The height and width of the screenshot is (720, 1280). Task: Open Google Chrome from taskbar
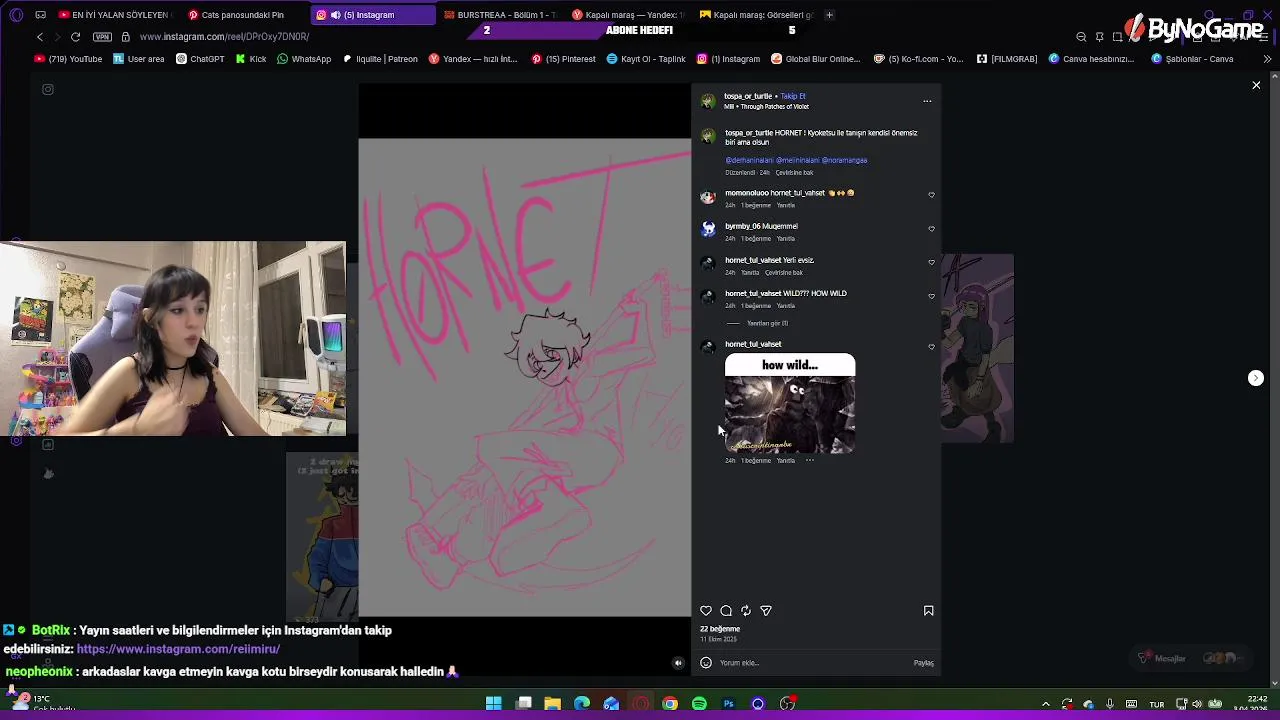point(670,704)
